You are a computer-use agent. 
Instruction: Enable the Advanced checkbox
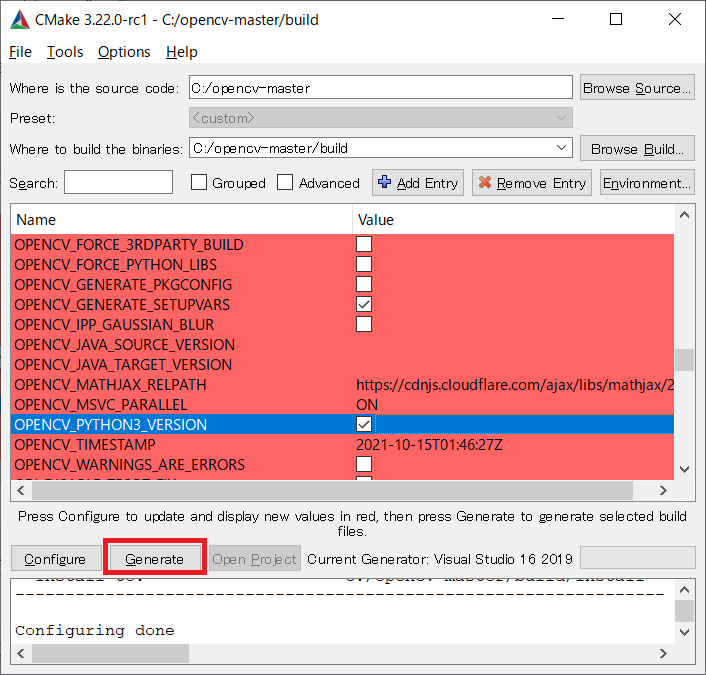[285, 182]
